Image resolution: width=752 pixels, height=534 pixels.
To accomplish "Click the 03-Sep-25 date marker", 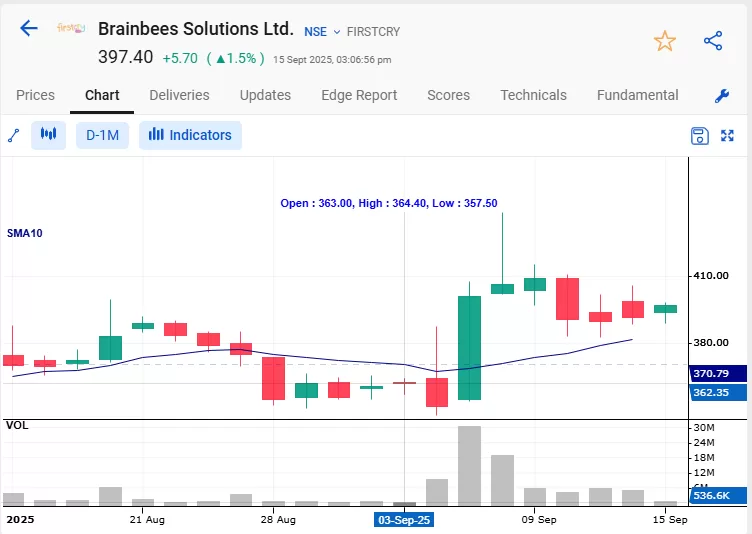I will 404,520.
